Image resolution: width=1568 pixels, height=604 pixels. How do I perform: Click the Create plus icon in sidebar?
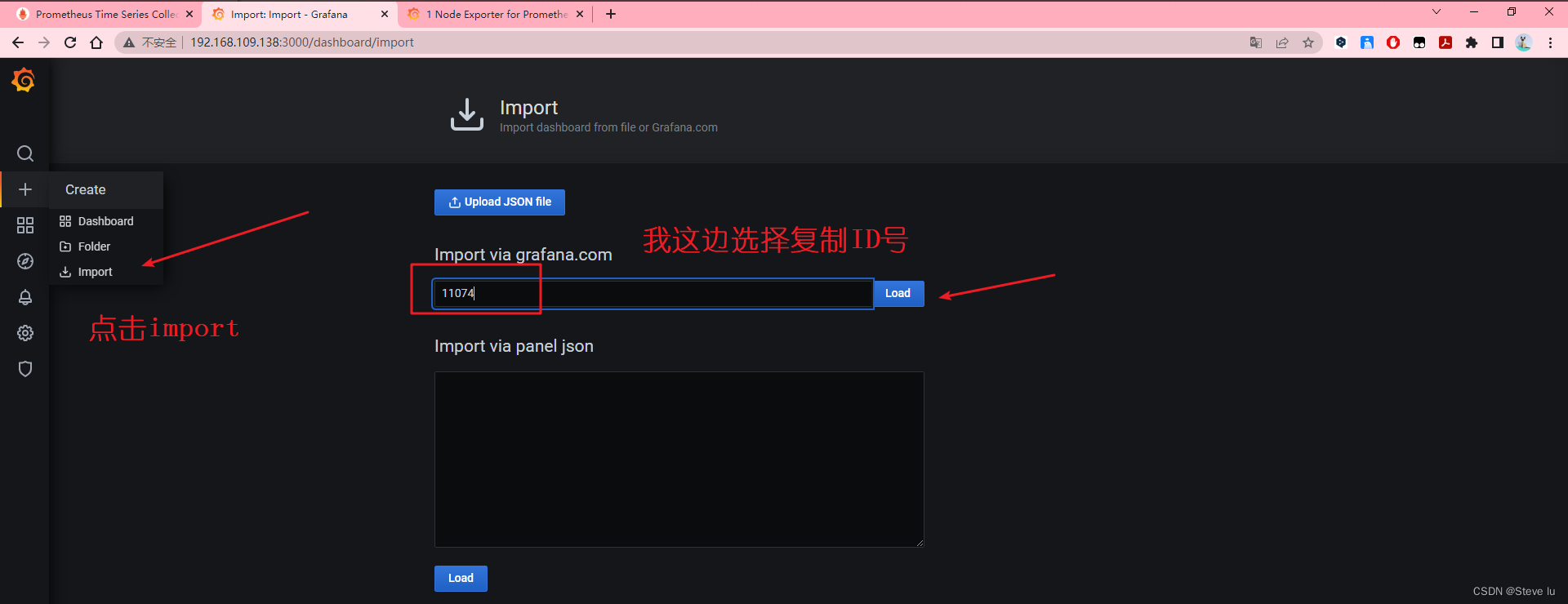point(25,189)
